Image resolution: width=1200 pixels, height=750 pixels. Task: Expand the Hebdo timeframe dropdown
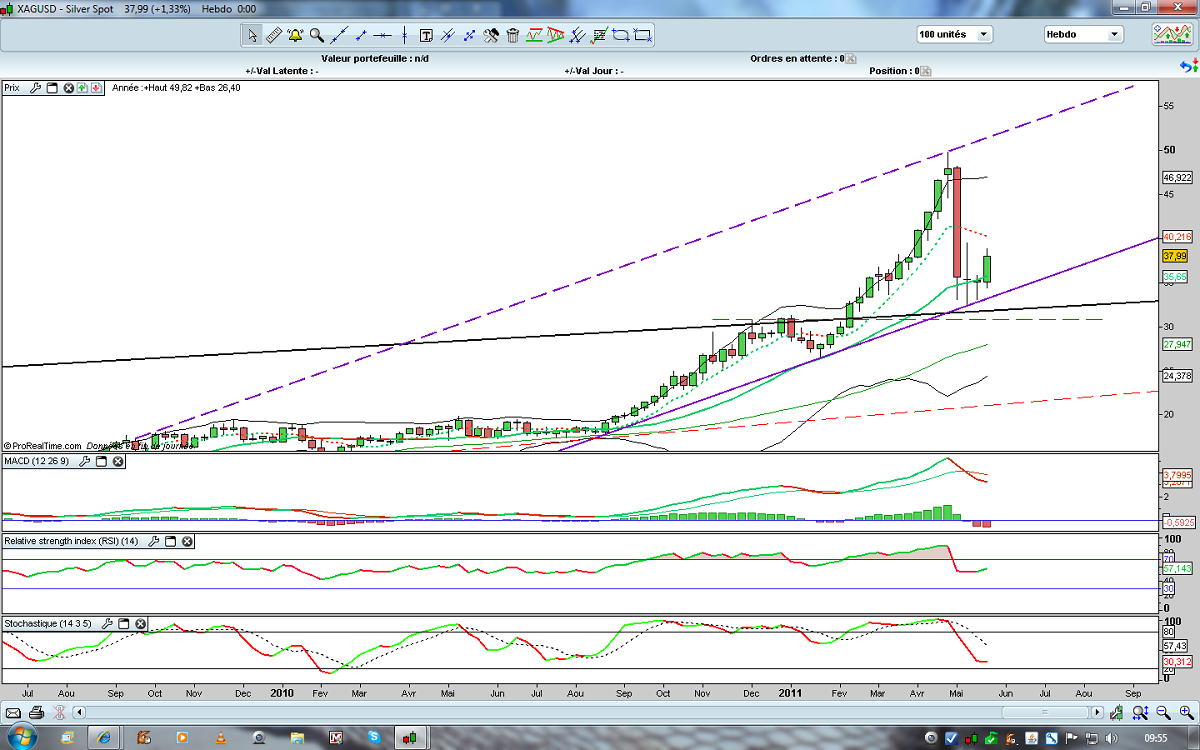pos(1083,34)
